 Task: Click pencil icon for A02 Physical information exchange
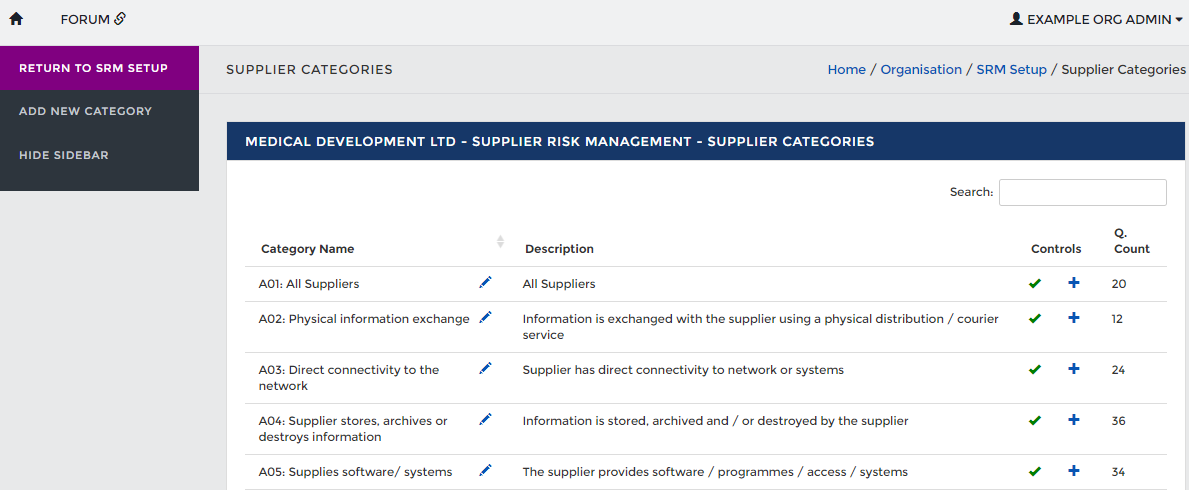pos(485,318)
